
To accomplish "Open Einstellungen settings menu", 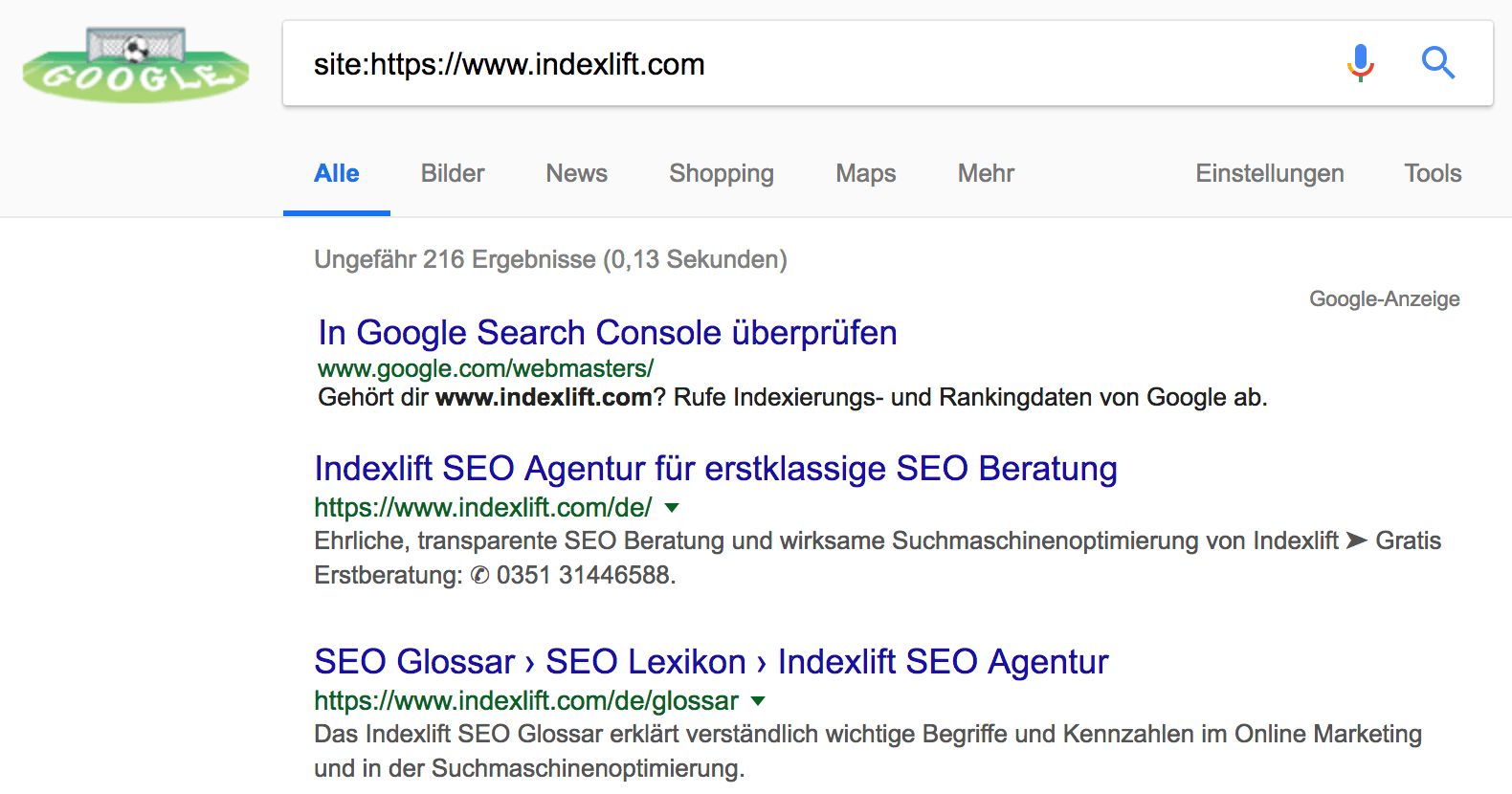I will point(1270,173).
